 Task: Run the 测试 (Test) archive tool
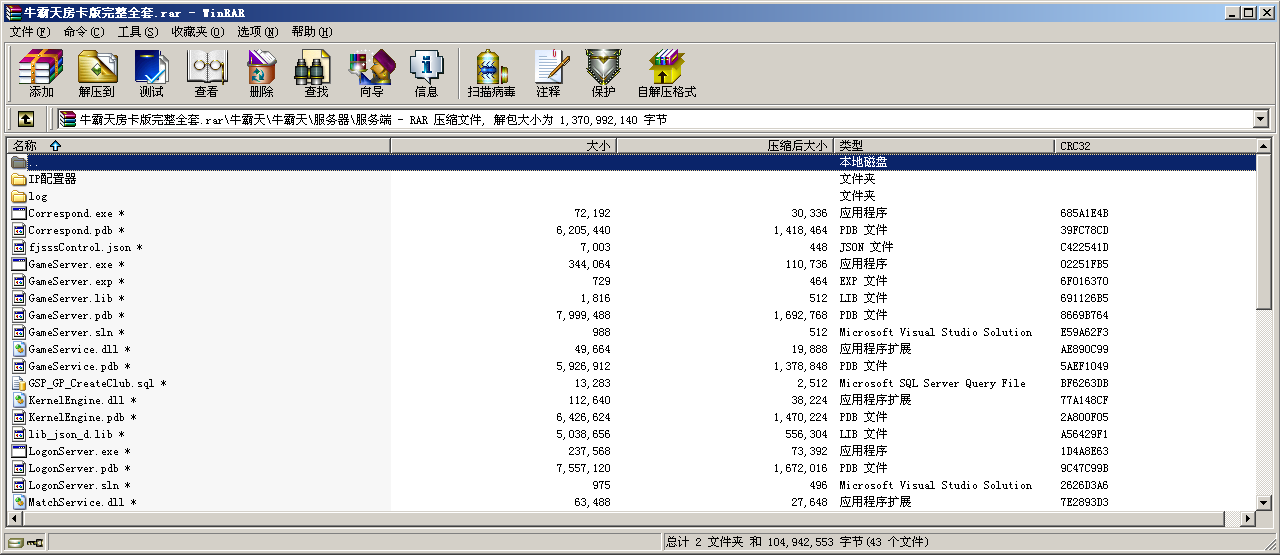pyautogui.click(x=151, y=73)
